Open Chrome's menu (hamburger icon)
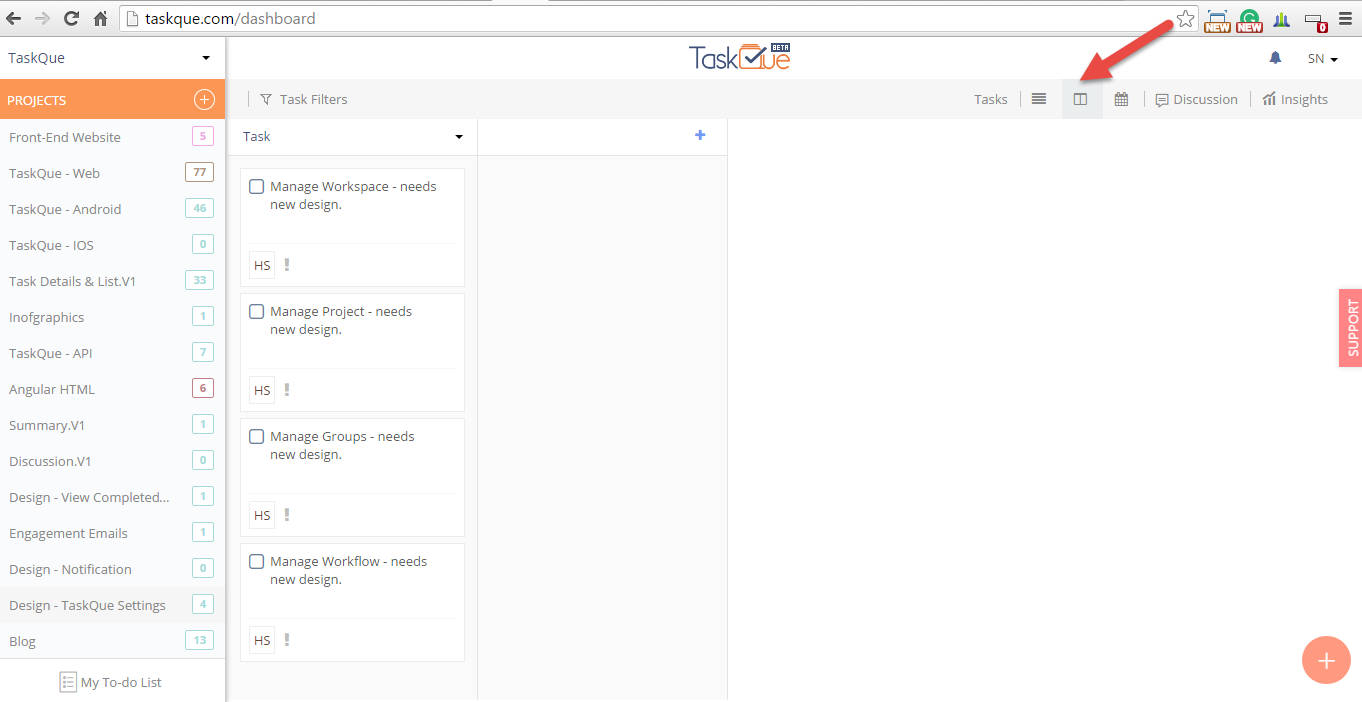 click(1345, 18)
